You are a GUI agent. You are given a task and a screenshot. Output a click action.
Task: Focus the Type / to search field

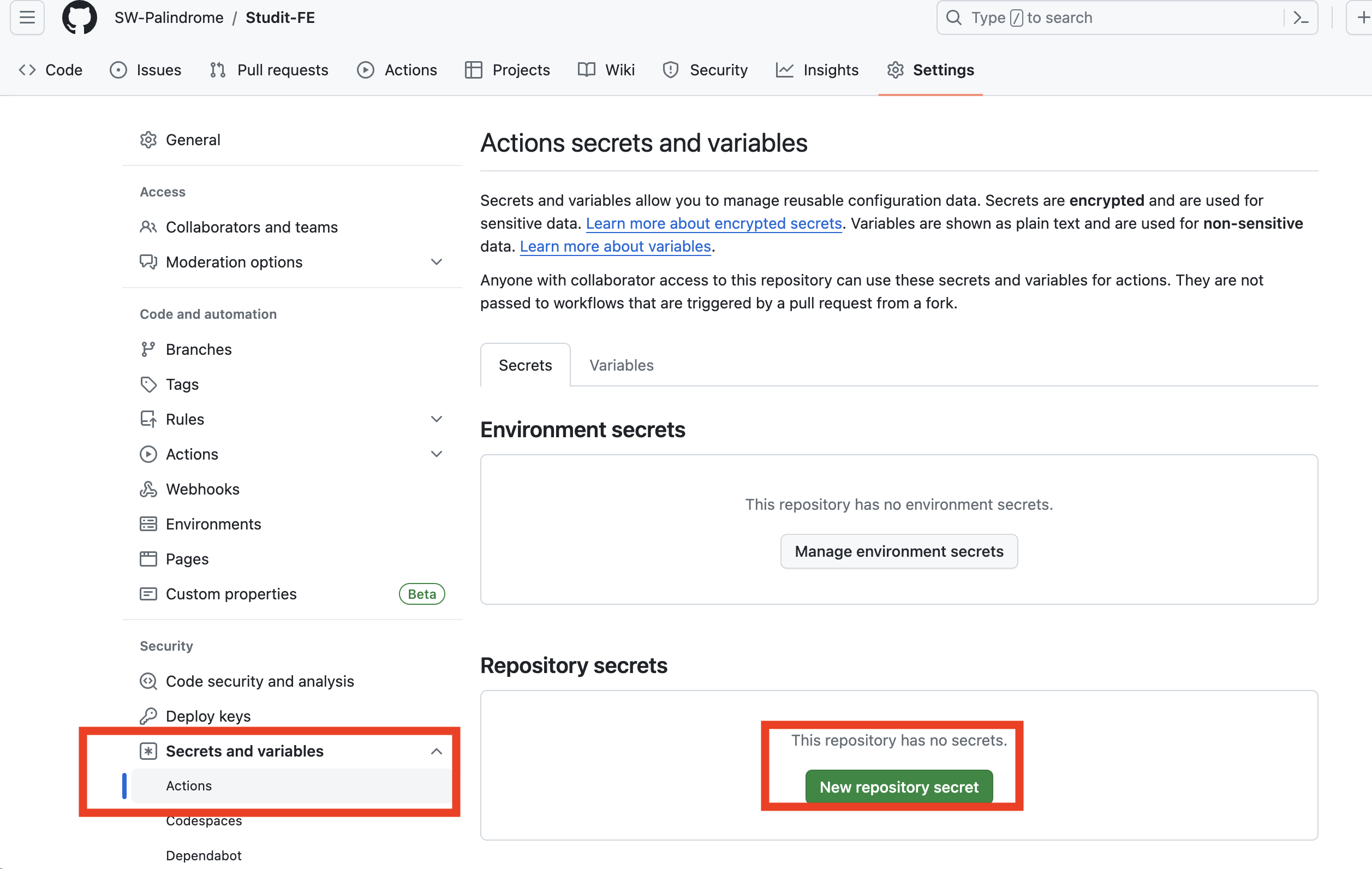(1111, 17)
